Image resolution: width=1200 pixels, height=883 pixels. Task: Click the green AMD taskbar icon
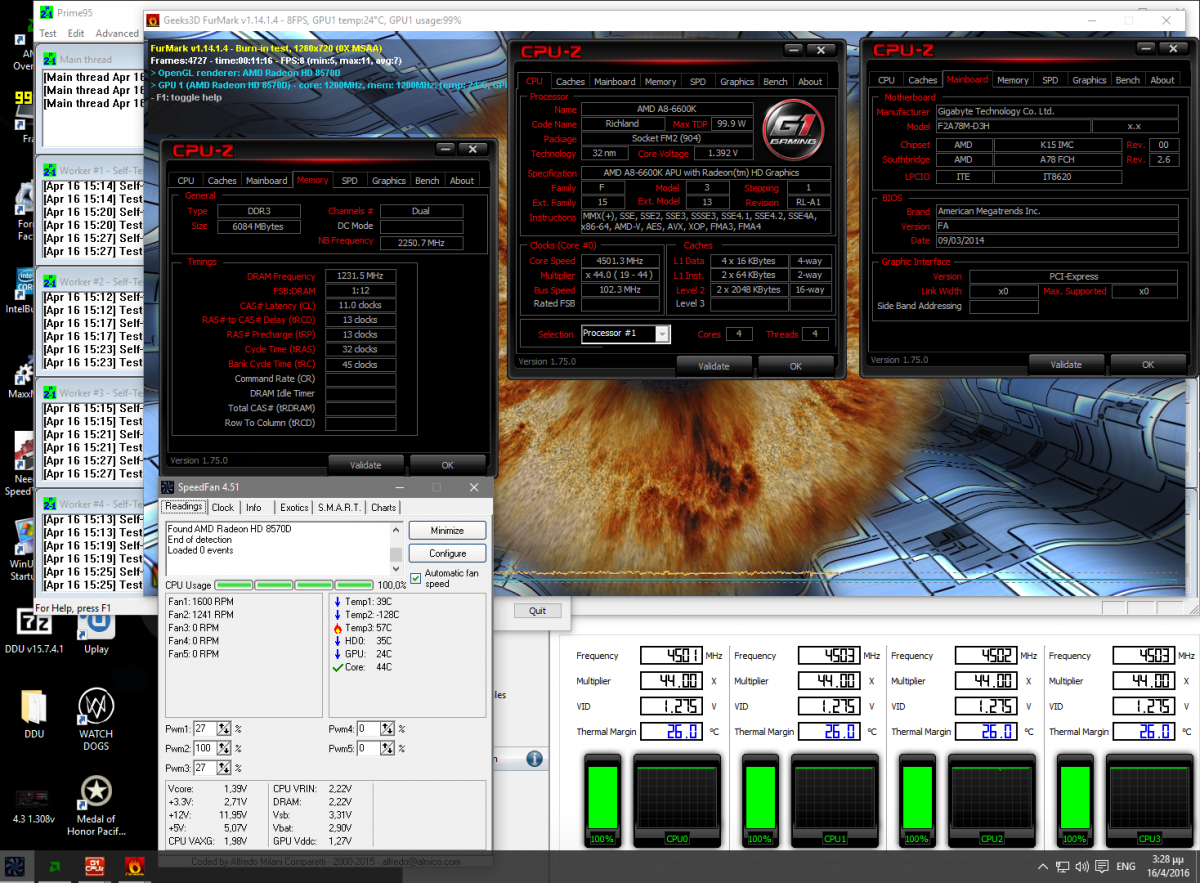(56, 867)
